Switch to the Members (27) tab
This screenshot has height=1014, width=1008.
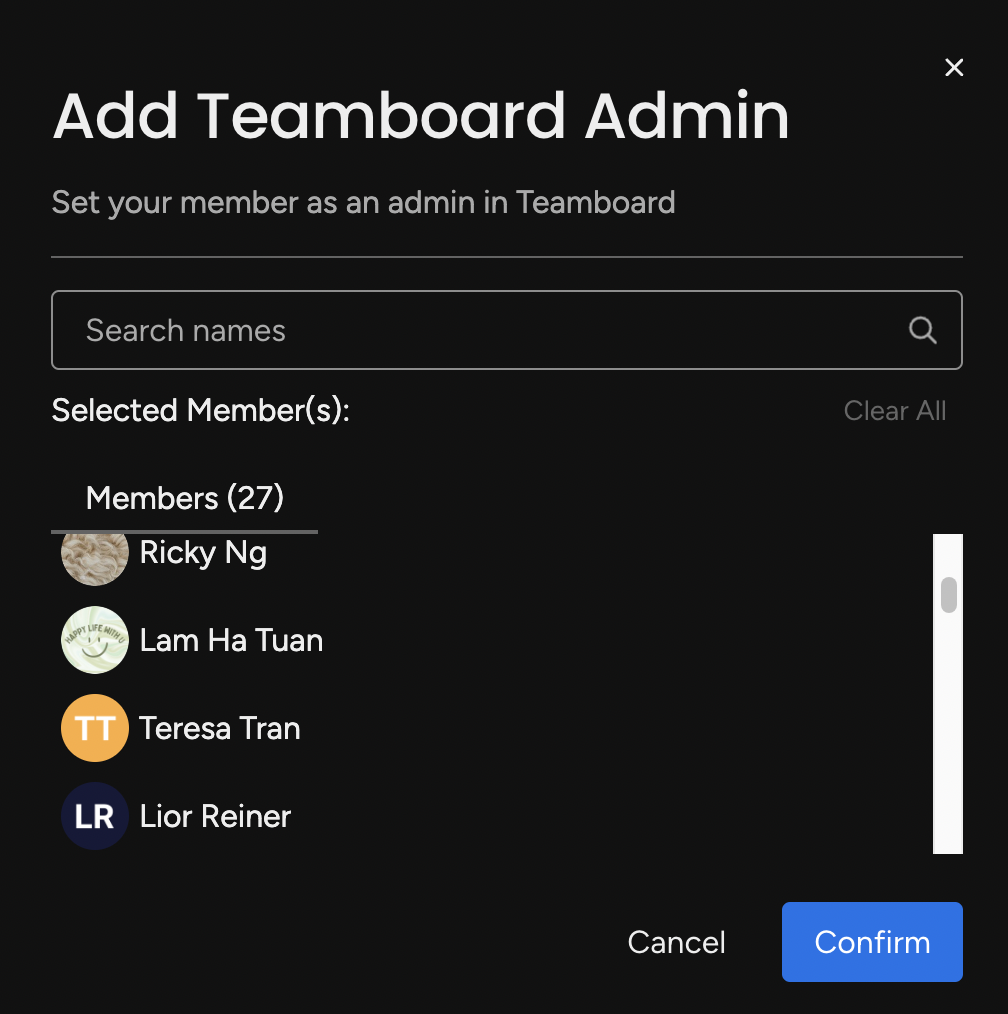tap(184, 498)
